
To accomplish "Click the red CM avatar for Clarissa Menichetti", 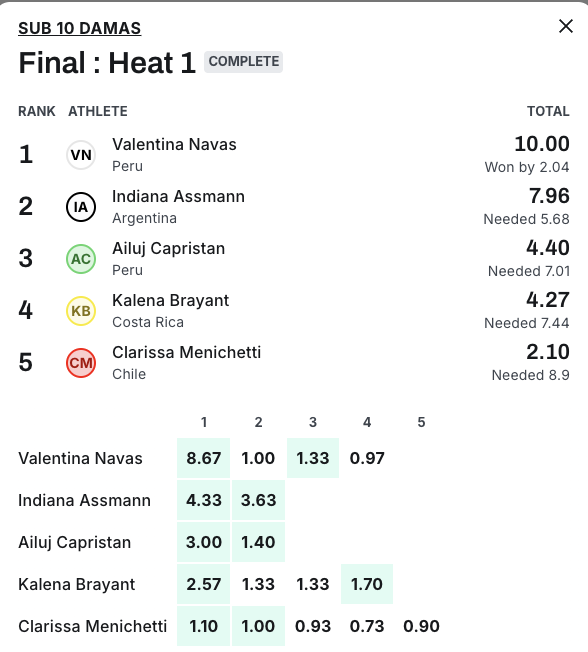I will click(81, 363).
